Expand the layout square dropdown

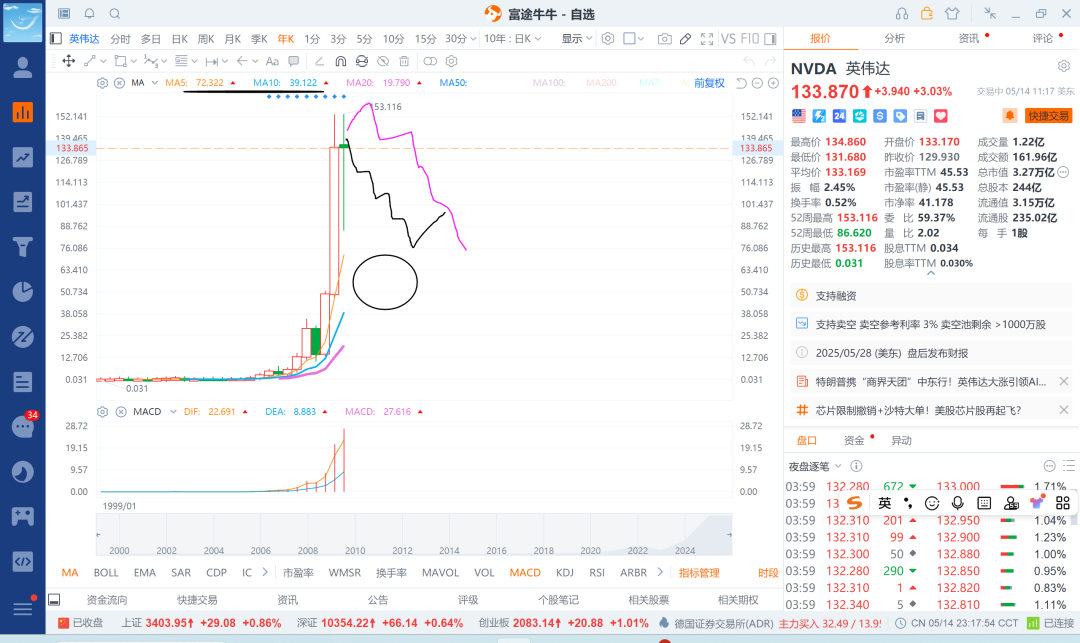tap(641, 39)
